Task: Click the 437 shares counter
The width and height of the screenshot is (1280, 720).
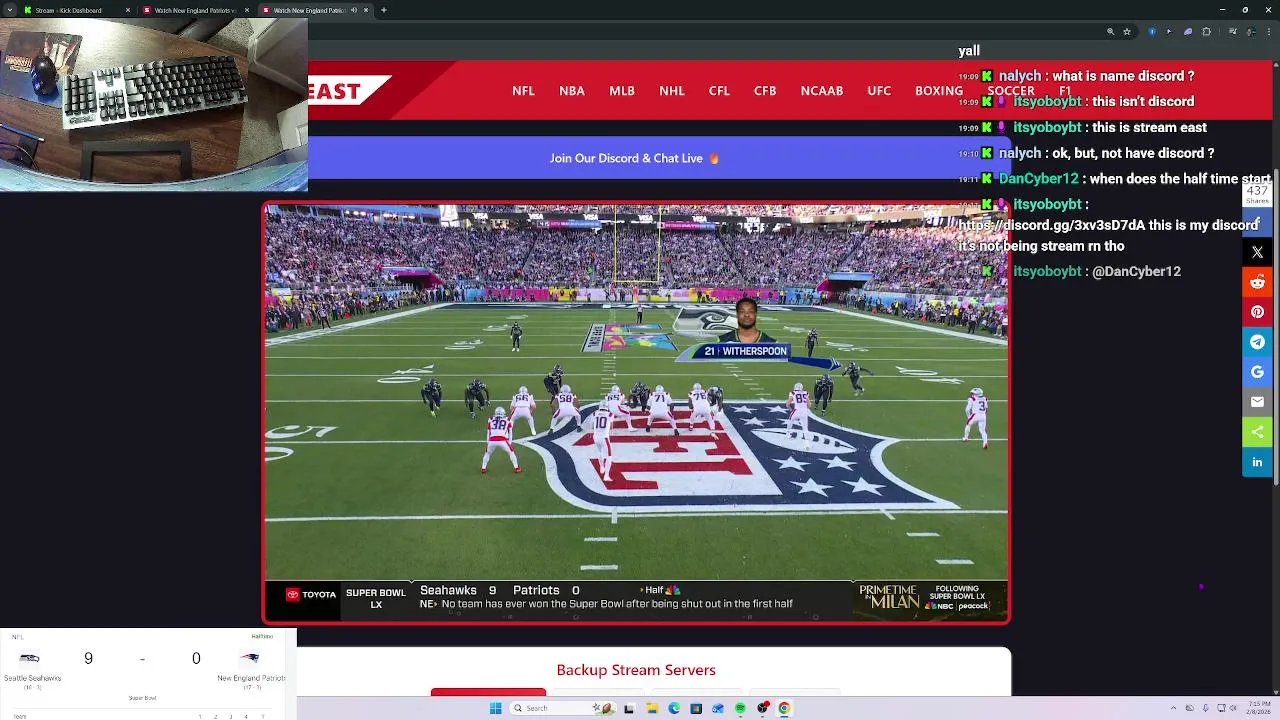Action: pyautogui.click(x=1257, y=194)
